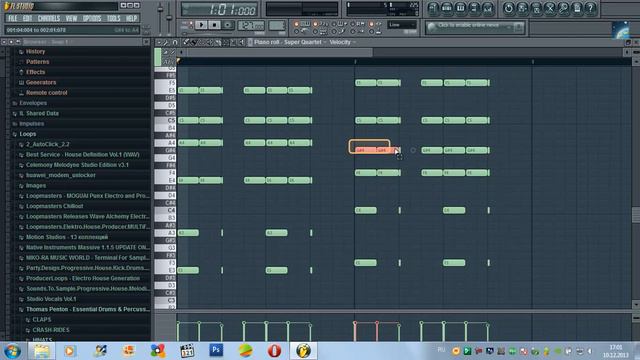The width and height of the screenshot is (640, 360).
Task: Open the EDIT menu
Action: coord(27,18)
